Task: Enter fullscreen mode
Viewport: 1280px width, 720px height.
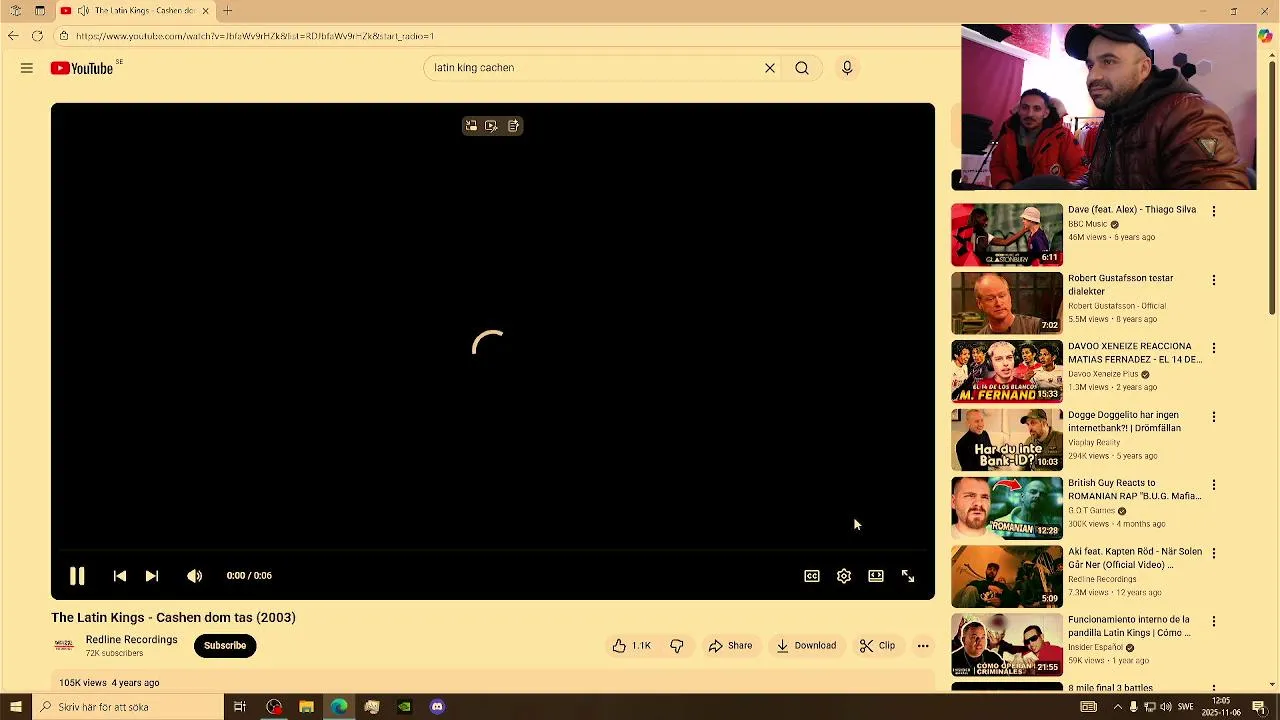Action: (908, 576)
